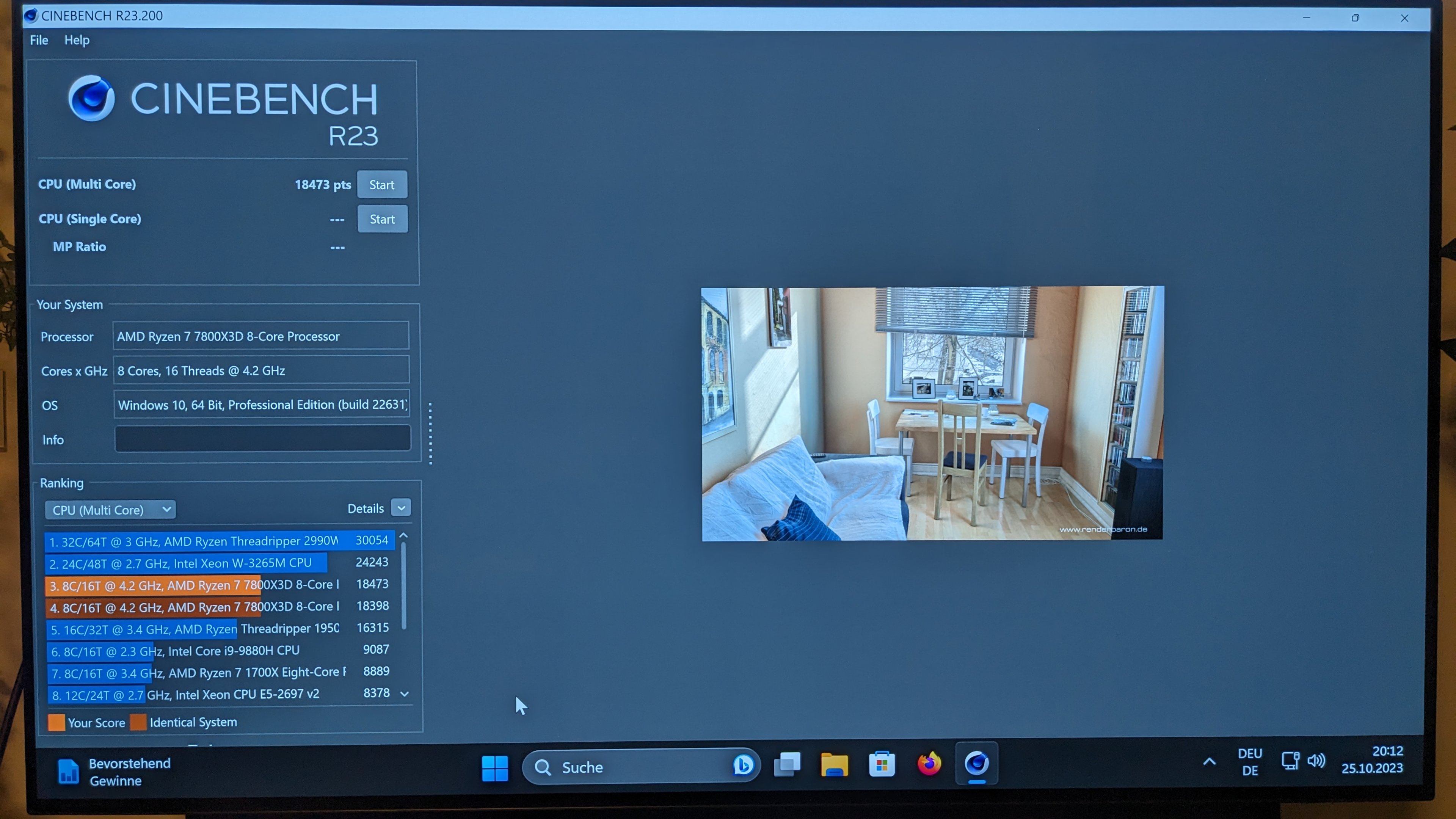Show hidden tray icons chevron
1456x819 pixels.
click(x=1209, y=761)
